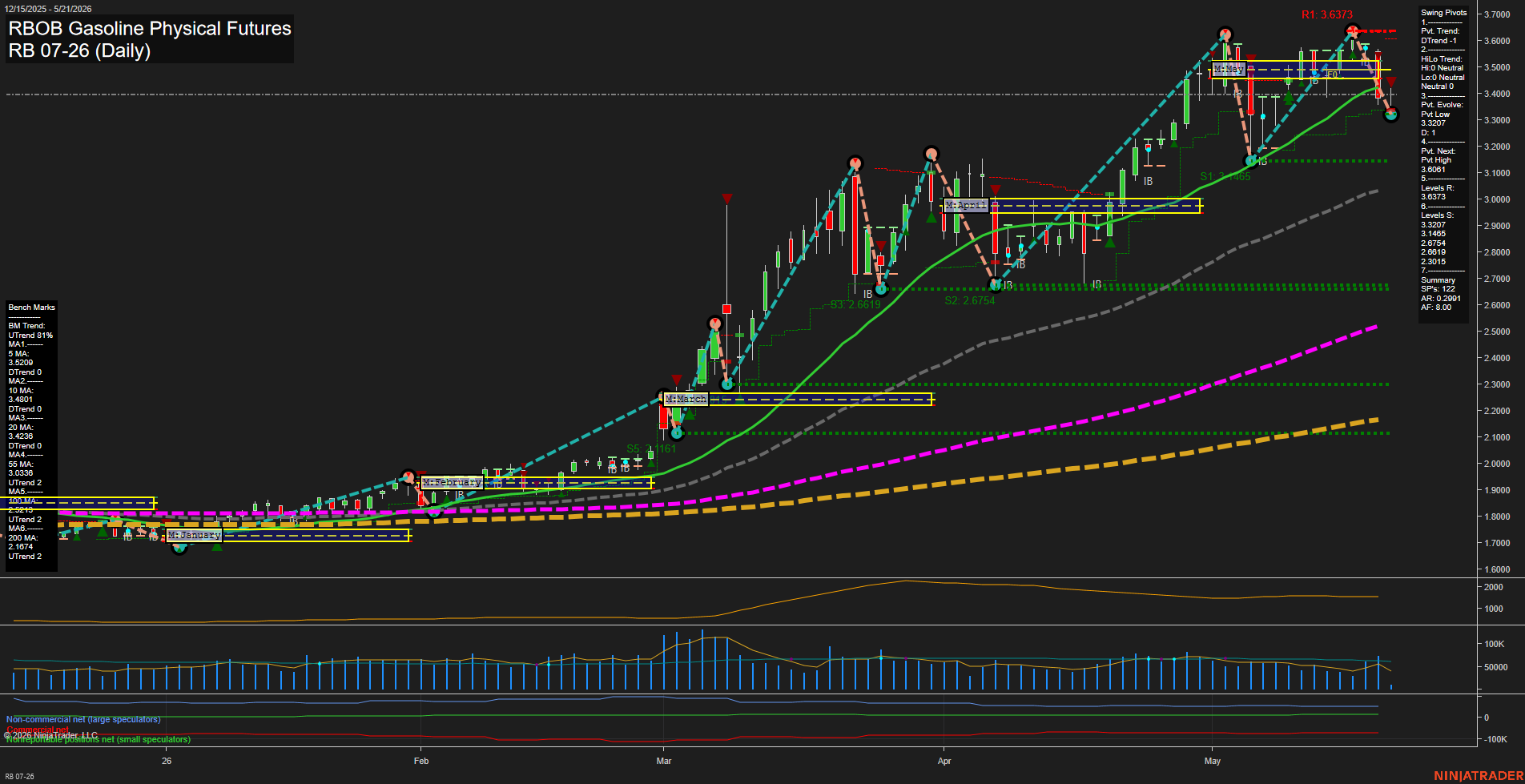1525x784 pixels.
Task: Click the 55 MA value 3.0336
Action: click(21, 473)
